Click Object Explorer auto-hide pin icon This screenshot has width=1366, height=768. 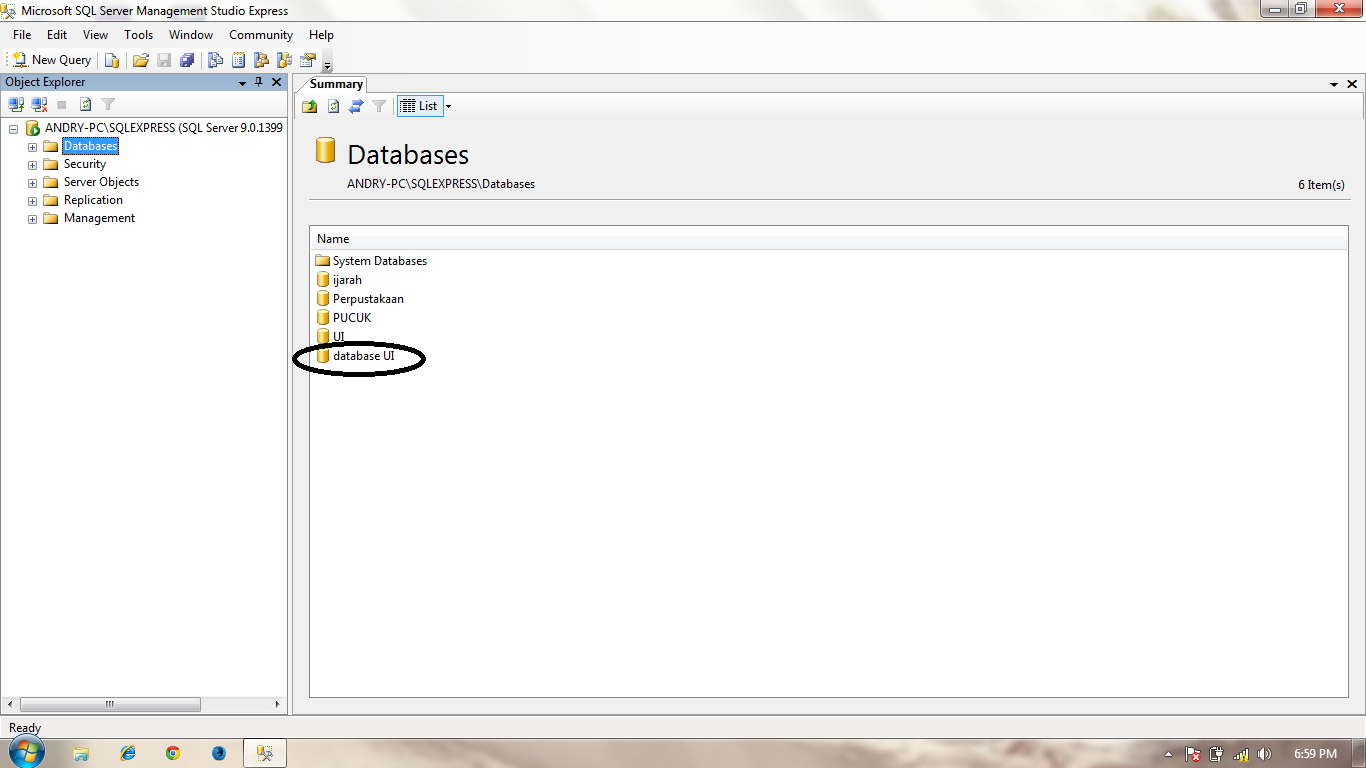point(259,83)
